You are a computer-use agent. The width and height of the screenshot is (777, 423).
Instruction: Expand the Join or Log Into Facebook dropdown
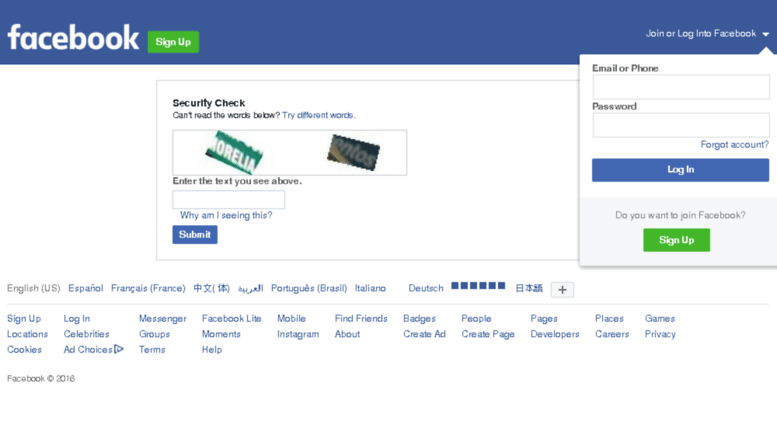[x=707, y=34]
